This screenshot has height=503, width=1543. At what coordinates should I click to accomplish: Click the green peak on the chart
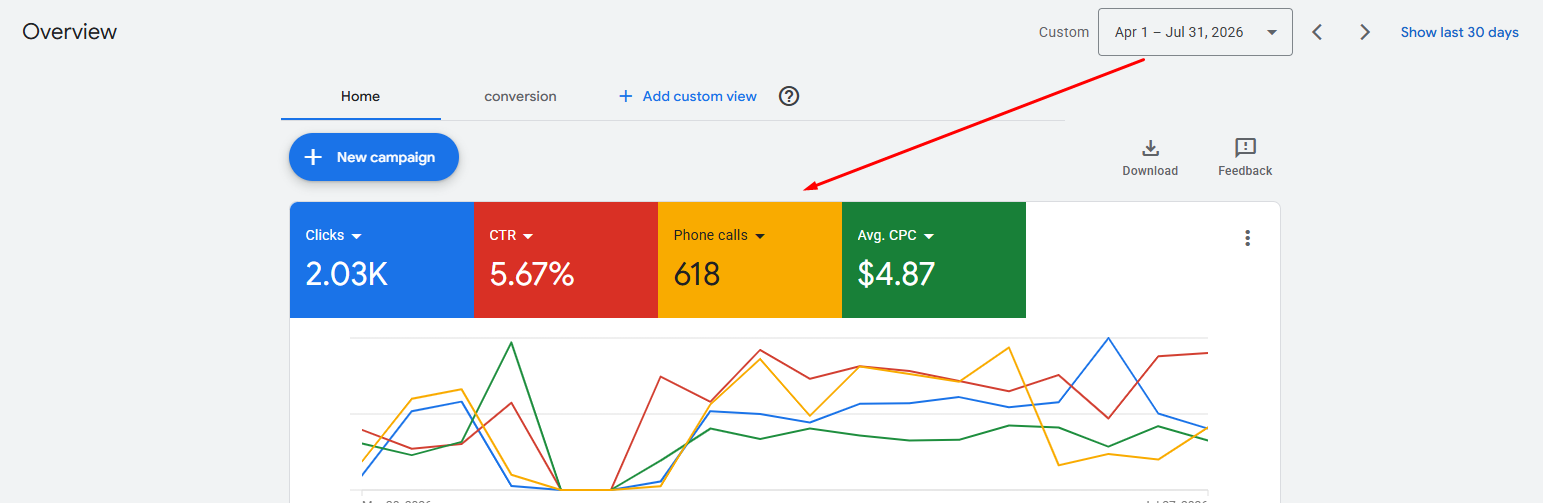(511, 343)
